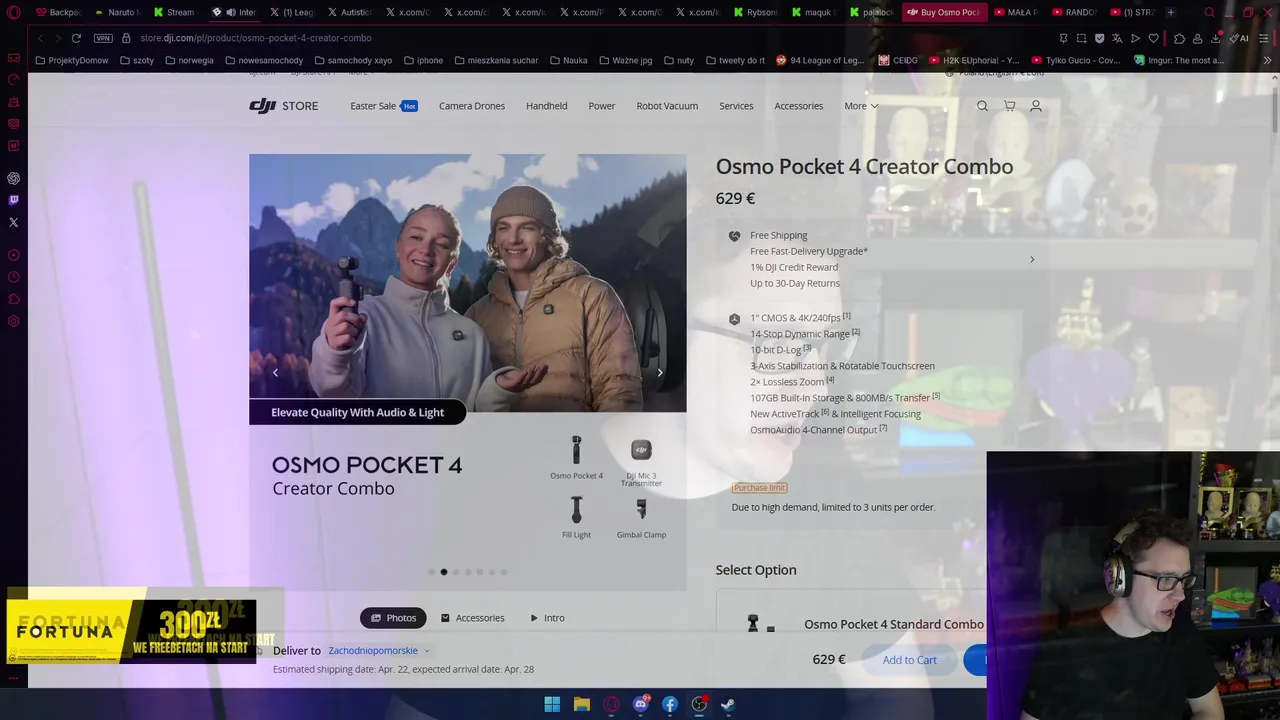This screenshot has height=720, width=1280.
Task: Open the user account icon
Action: tap(1036, 106)
